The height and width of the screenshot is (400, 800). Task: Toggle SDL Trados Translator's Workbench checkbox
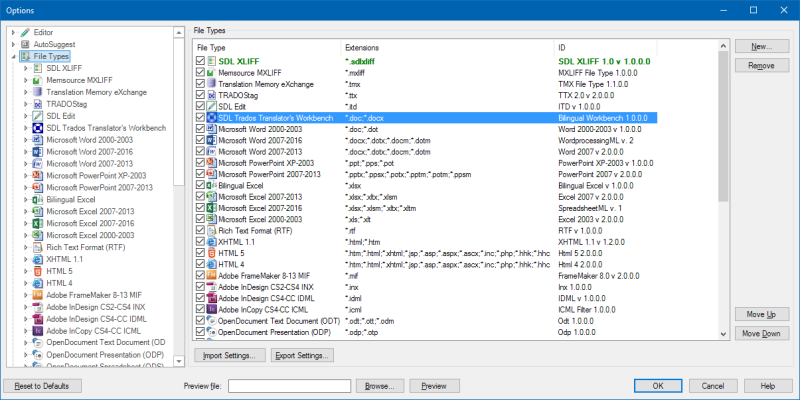coord(201,118)
